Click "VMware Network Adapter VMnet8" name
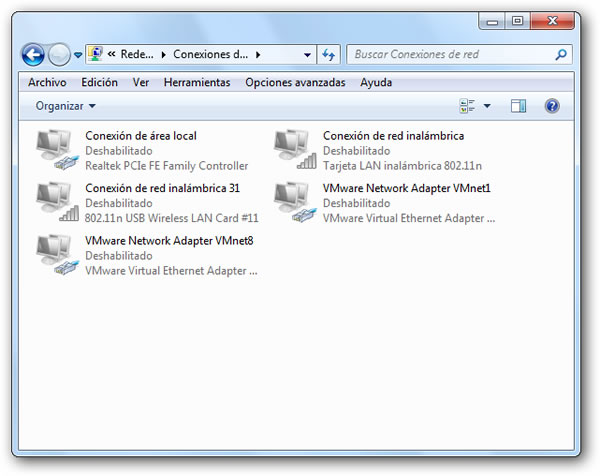The height and width of the screenshot is (476, 600). click(169, 241)
